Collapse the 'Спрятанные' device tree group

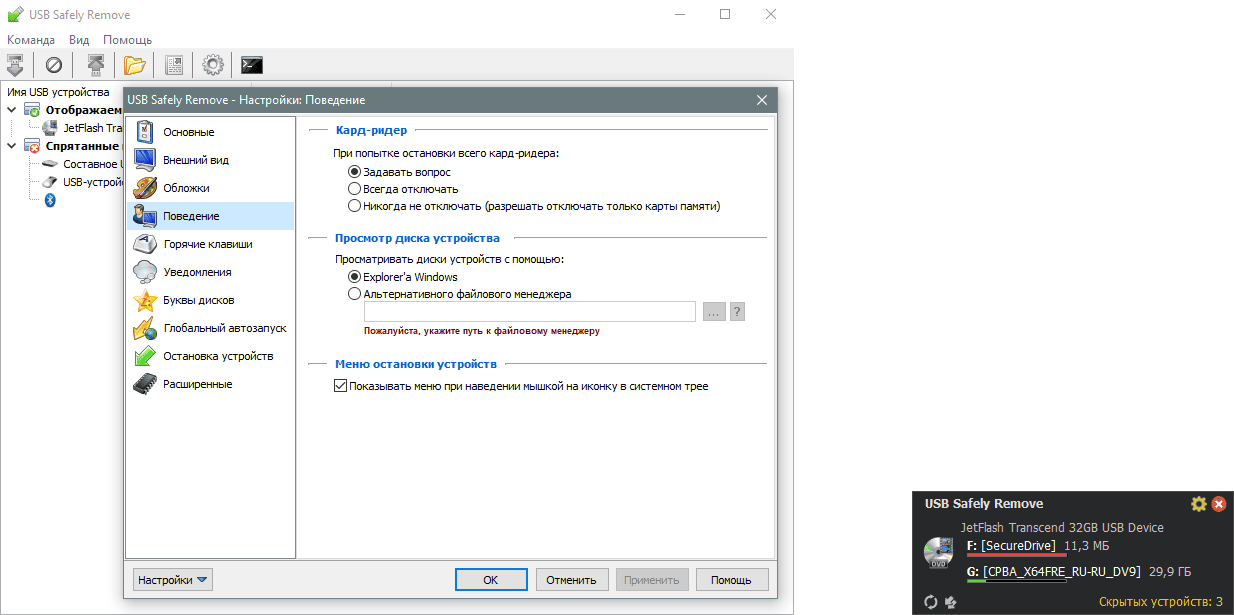12,145
